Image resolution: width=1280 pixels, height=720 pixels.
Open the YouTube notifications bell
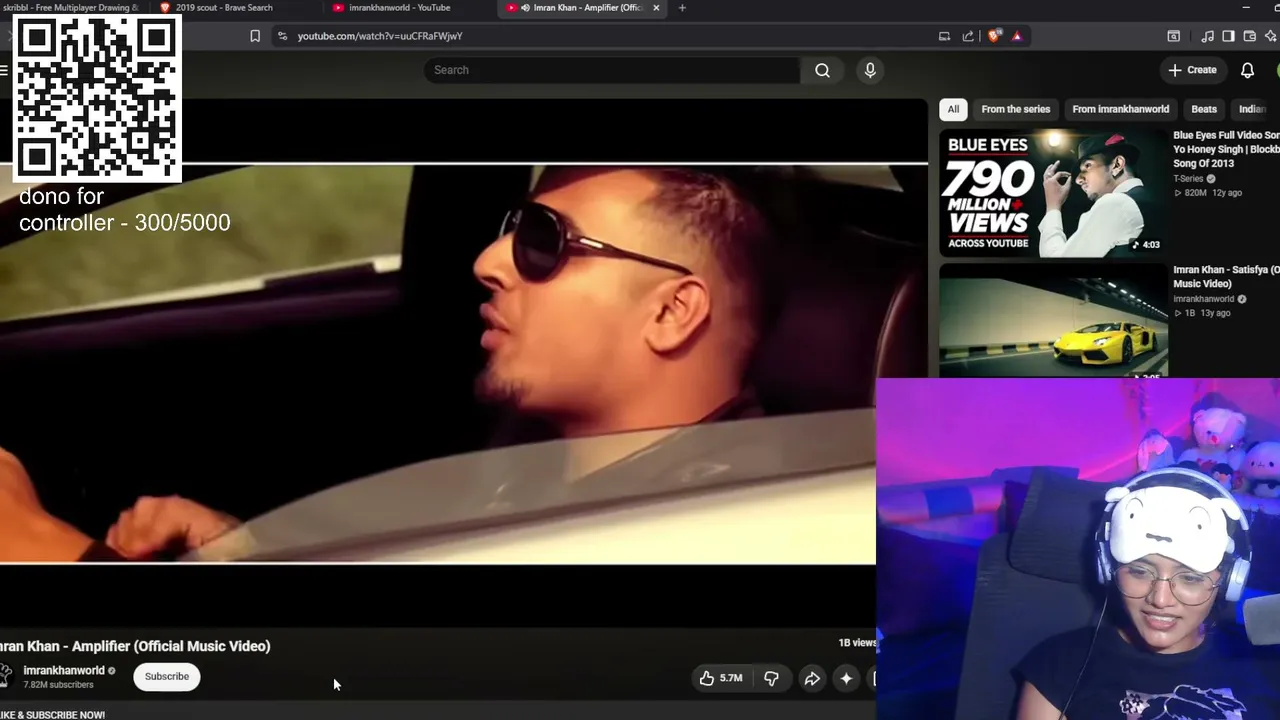1247,70
